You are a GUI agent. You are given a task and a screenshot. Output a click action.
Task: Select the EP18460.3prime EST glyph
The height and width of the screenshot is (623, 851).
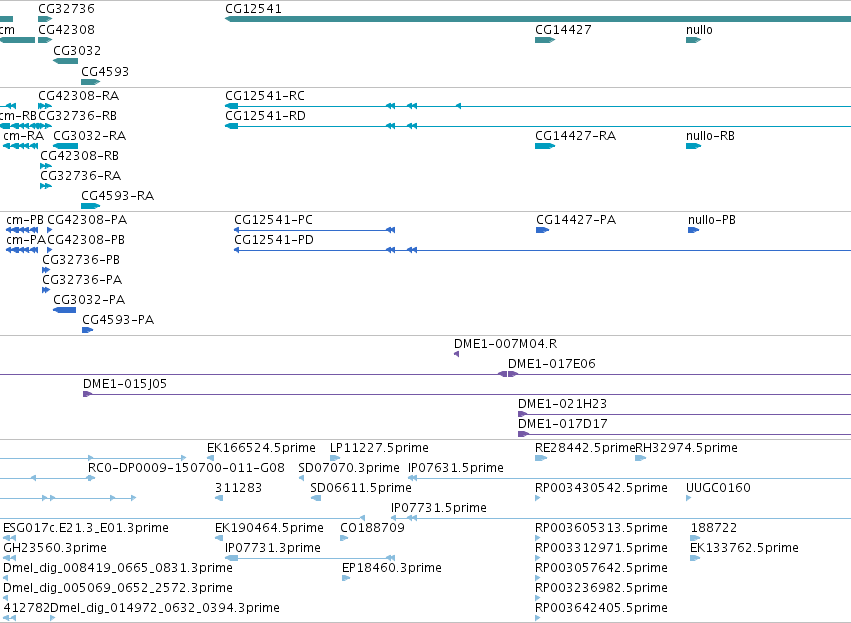(x=346, y=578)
